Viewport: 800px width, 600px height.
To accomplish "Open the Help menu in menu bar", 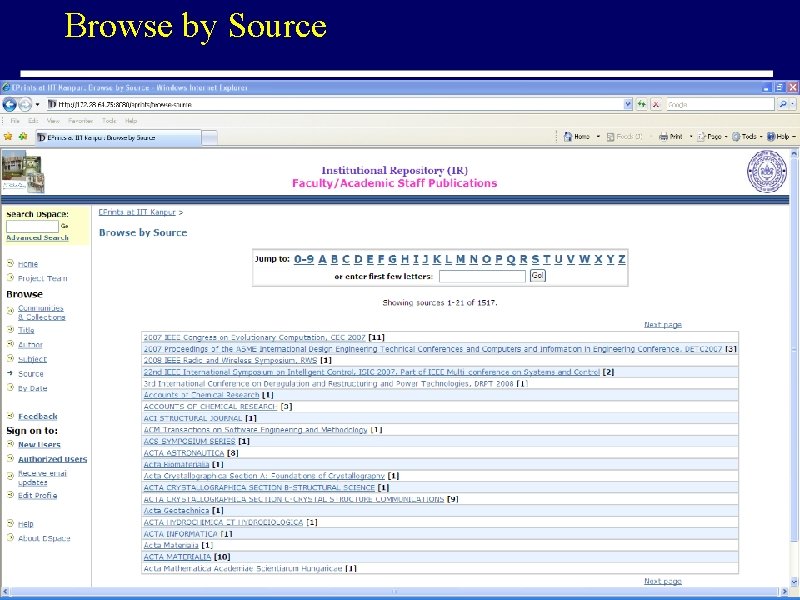I will tap(131, 121).
